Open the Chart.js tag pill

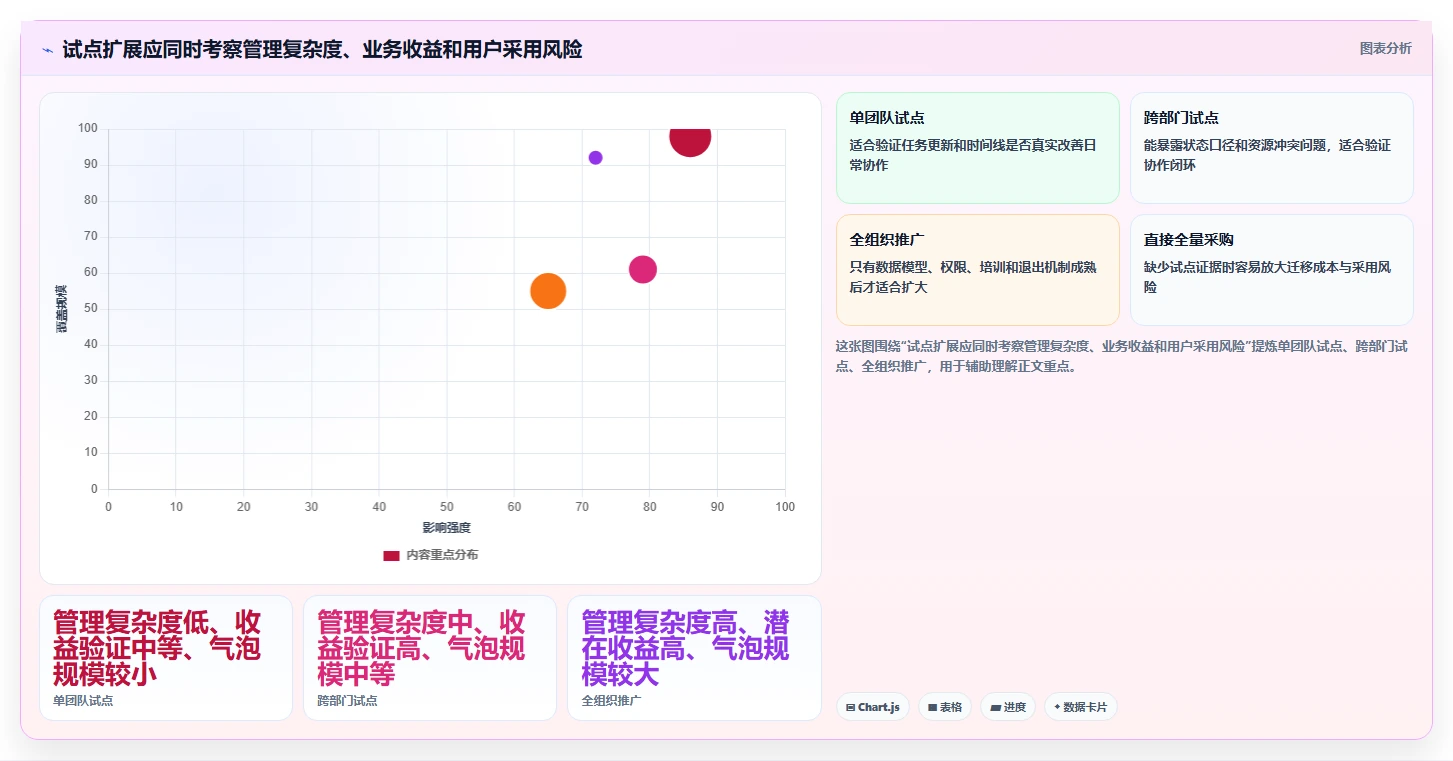873,707
